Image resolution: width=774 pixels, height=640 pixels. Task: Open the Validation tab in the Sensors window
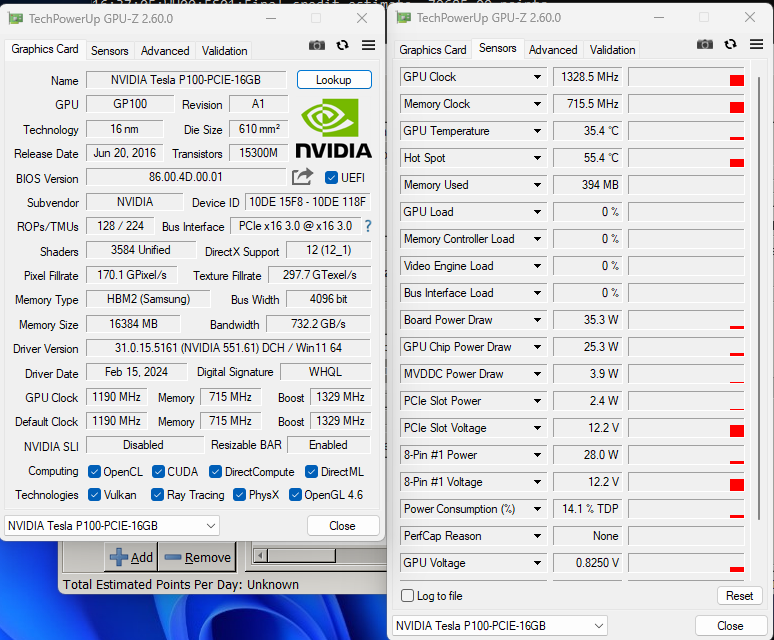tap(612, 50)
